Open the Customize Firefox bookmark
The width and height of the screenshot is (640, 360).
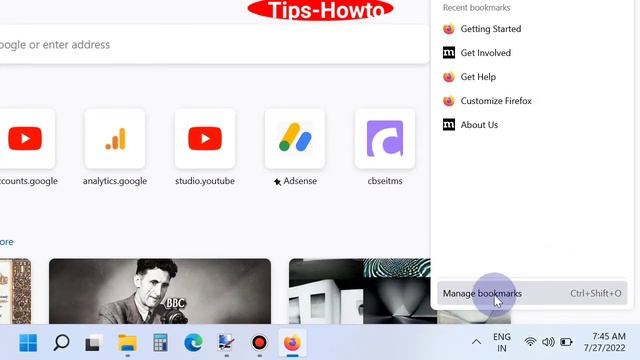pos(532,101)
